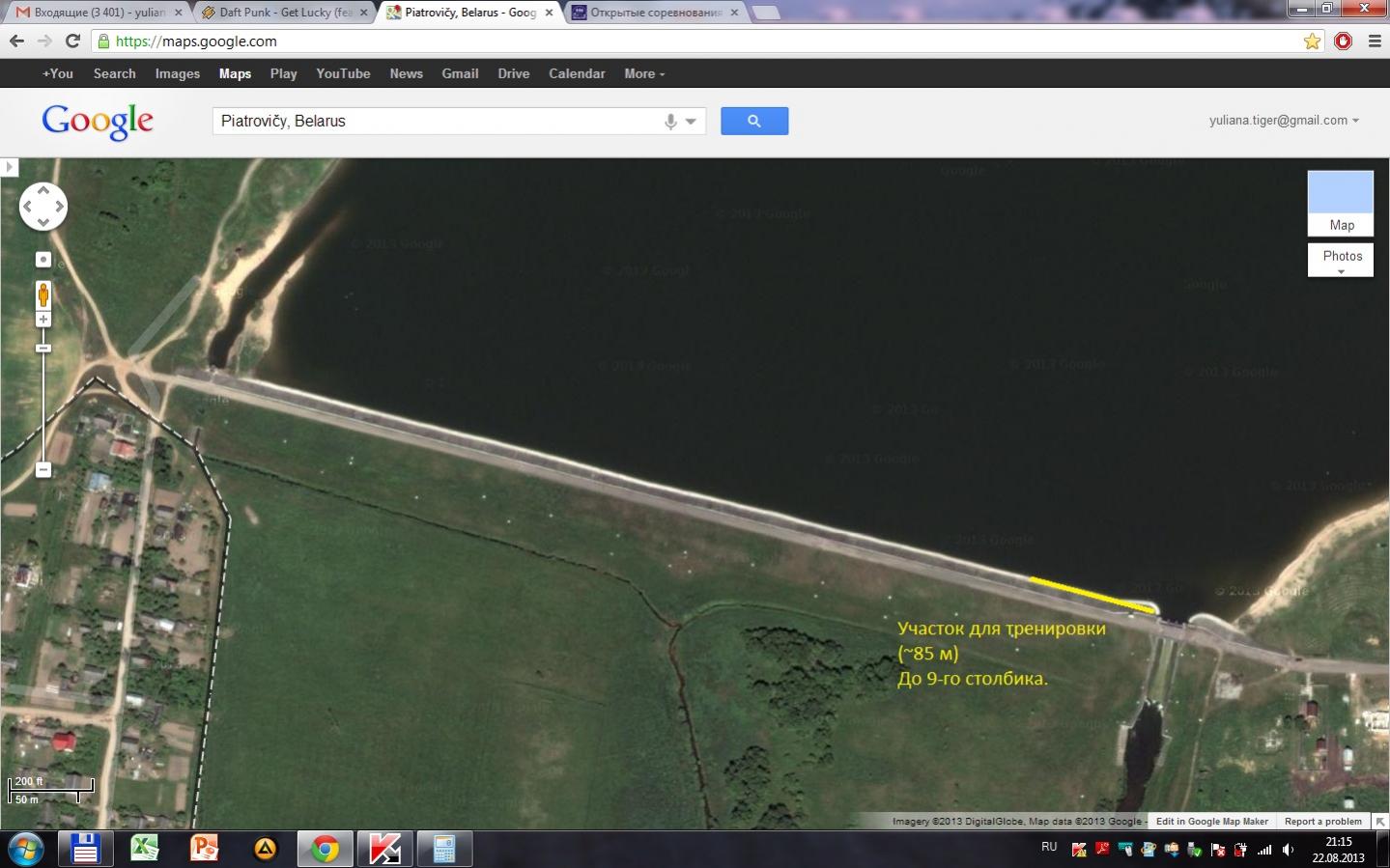Image resolution: width=1390 pixels, height=868 pixels.
Task: Switch to the Daft Punk tab
Action: click(x=285, y=13)
